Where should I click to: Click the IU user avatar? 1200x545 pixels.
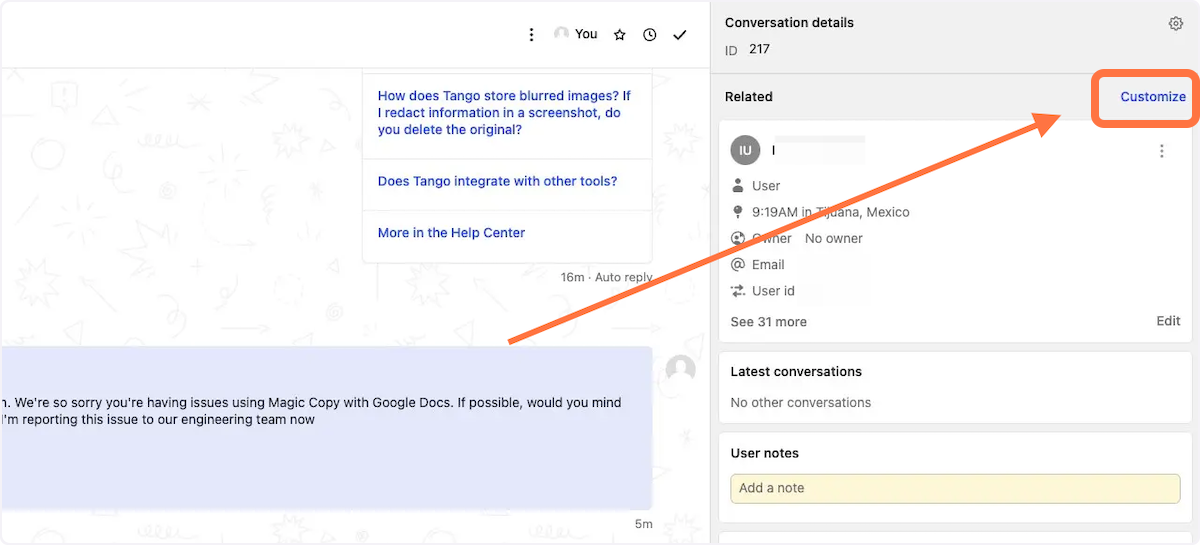coord(745,151)
